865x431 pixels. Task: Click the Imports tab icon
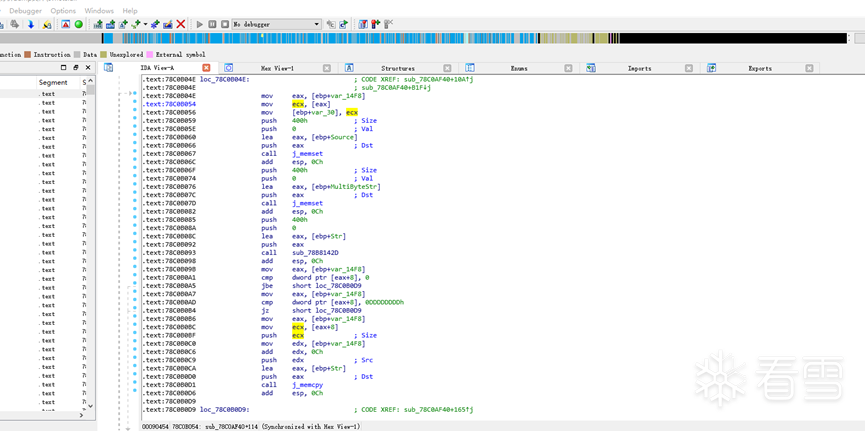coord(591,68)
